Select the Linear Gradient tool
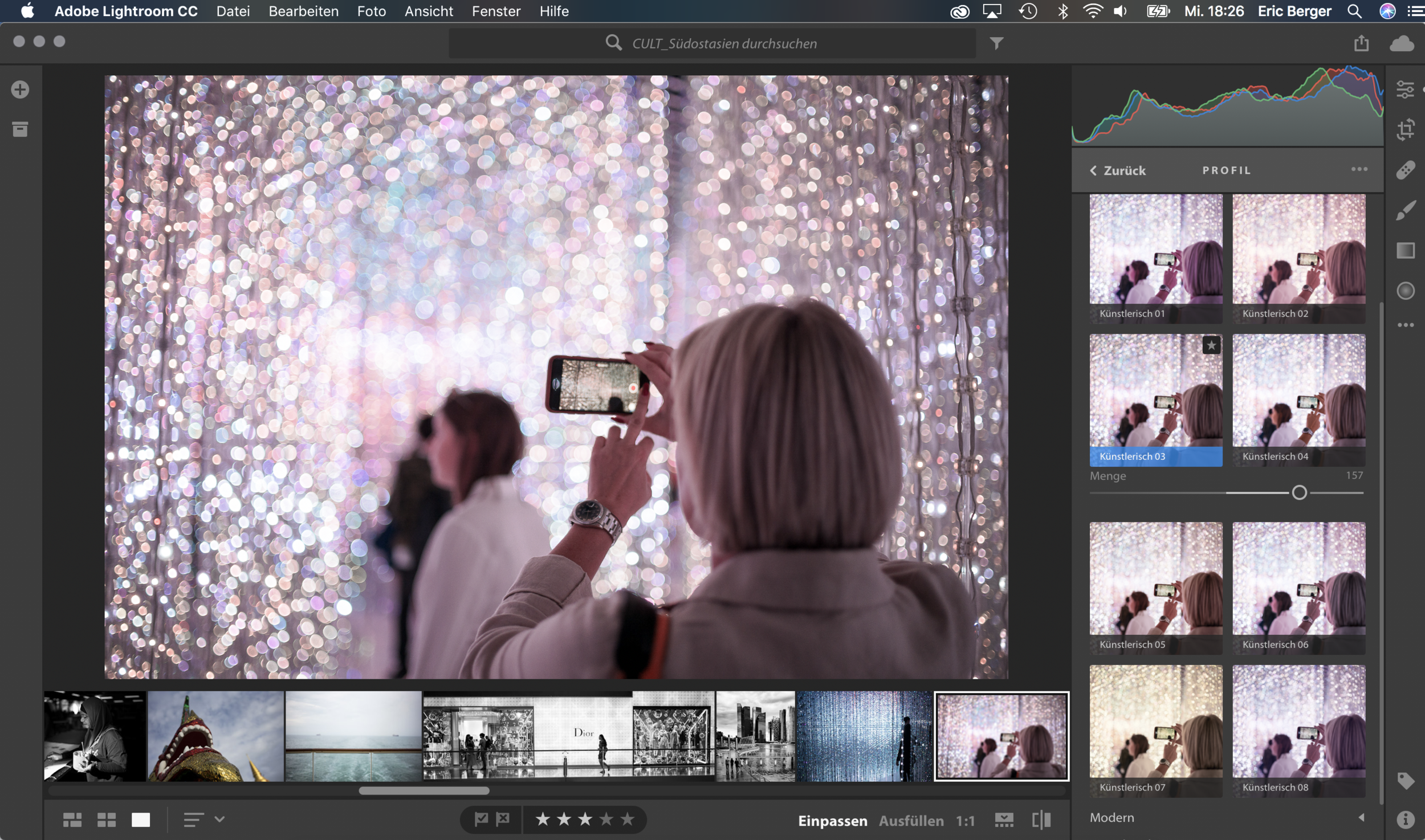Screen dimensions: 1425x840 [1405, 250]
